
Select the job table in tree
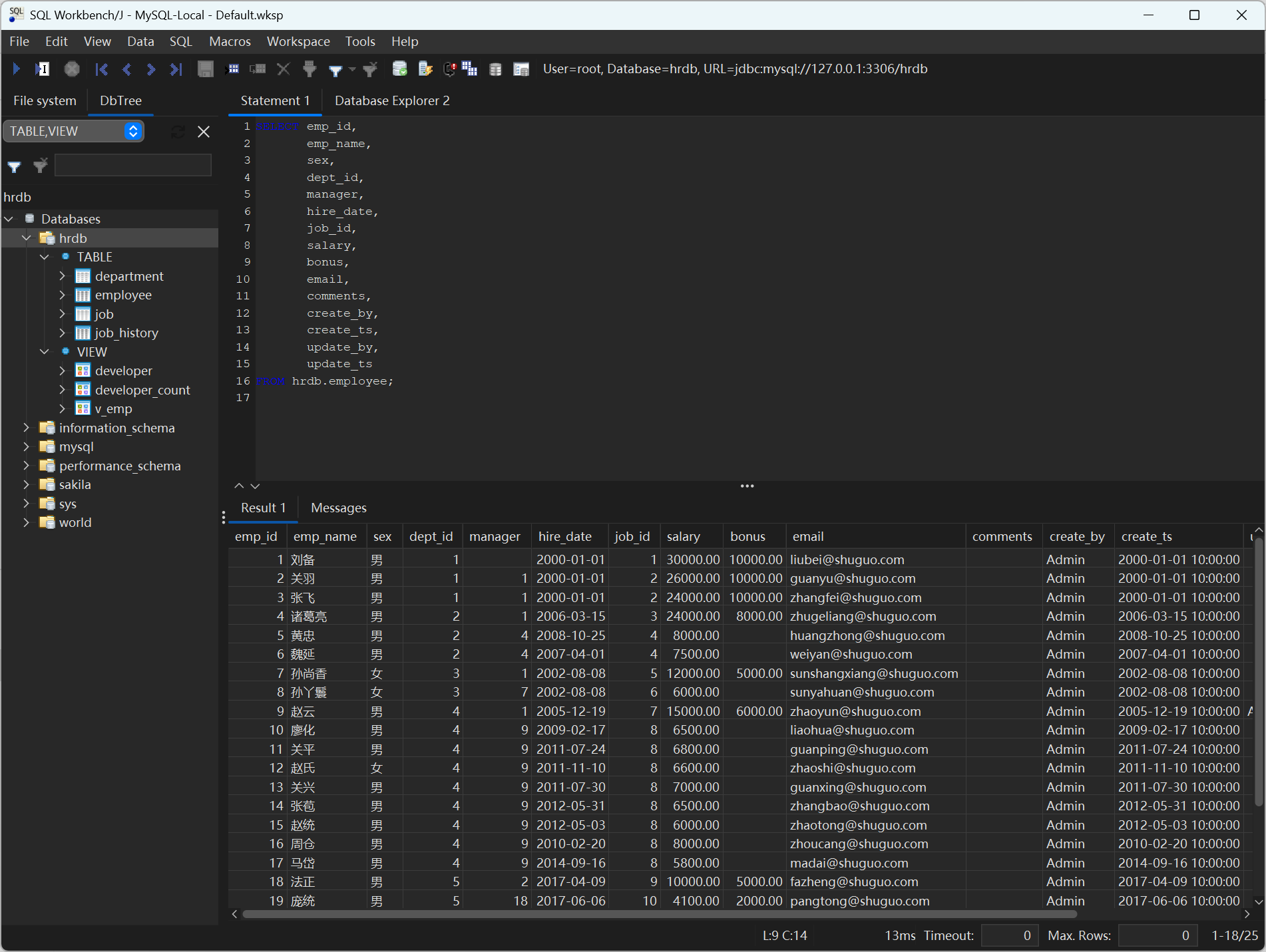(x=104, y=314)
